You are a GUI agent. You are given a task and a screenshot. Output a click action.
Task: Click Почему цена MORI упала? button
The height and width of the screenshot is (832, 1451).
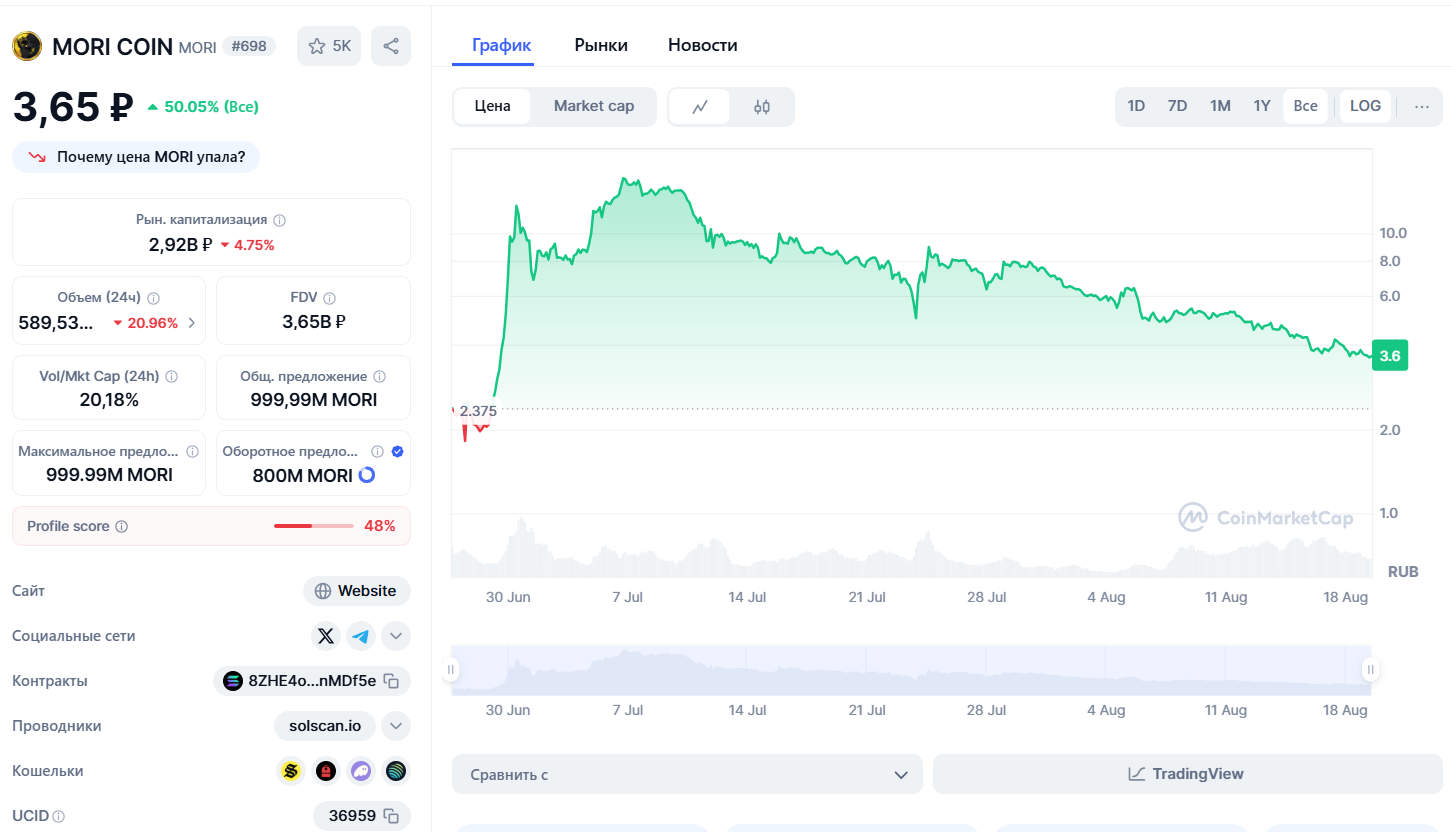[x=136, y=157]
